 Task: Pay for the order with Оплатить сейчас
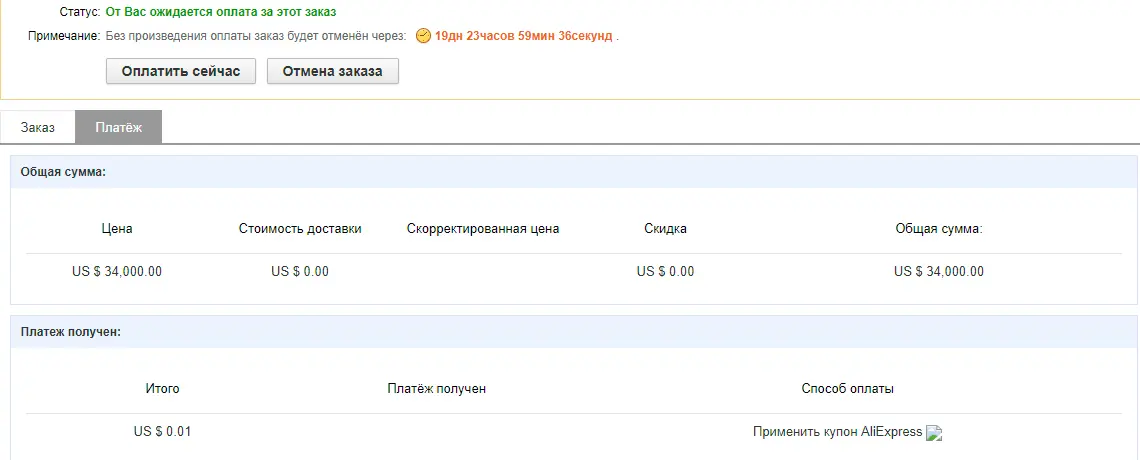tap(181, 72)
